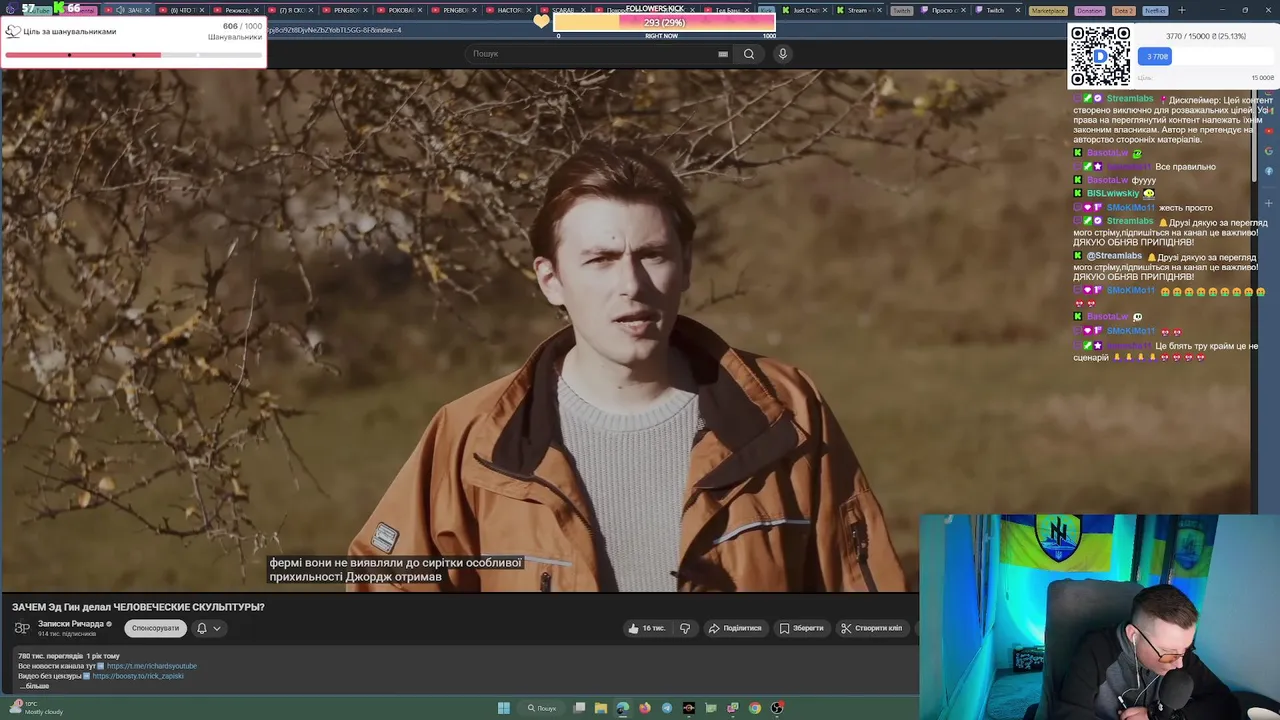Switch to the (6) ЧТО Т browser tab
Viewport: 1280px width, 720px height.
[x=181, y=10]
